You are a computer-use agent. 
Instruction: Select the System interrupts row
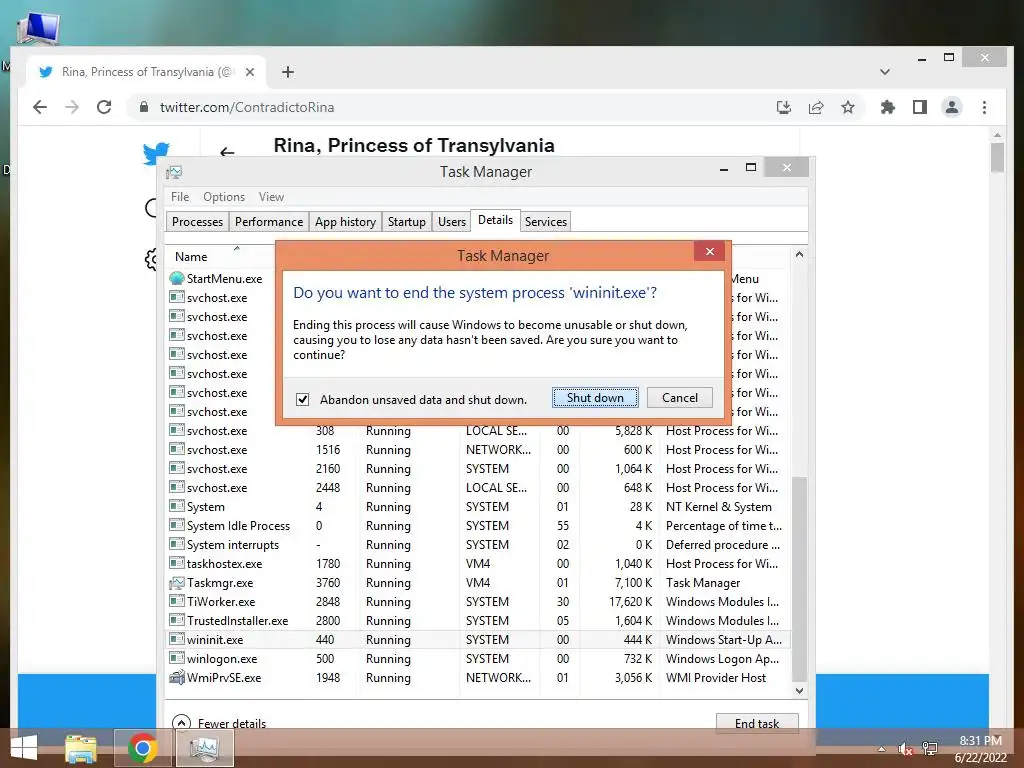(x=478, y=545)
